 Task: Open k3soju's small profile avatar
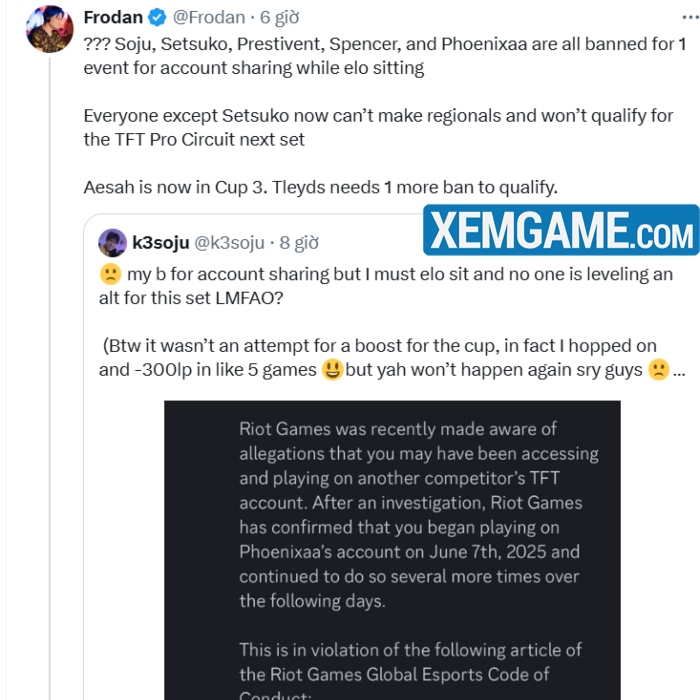coord(113,243)
